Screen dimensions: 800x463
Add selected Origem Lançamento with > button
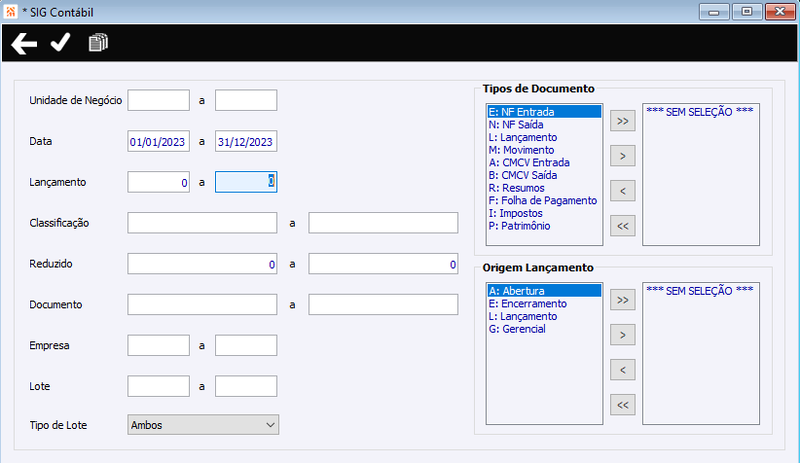[622, 335]
